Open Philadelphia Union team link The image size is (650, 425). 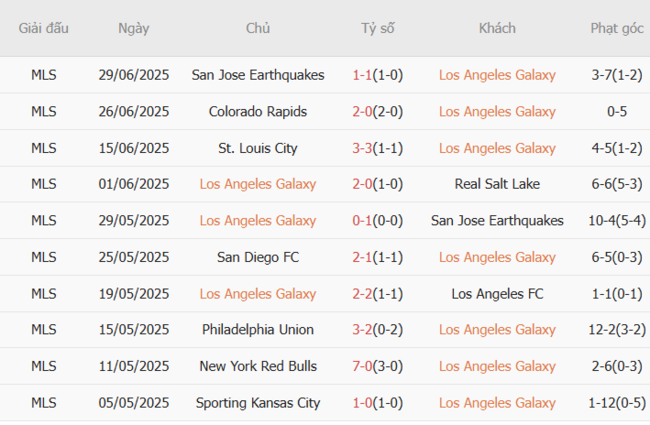click(258, 329)
